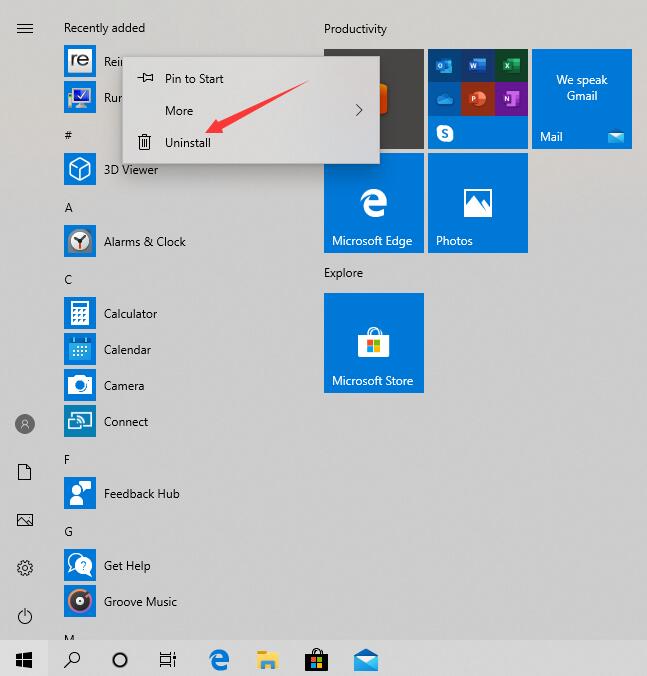Click the 'Connect' app label

coord(126,422)
